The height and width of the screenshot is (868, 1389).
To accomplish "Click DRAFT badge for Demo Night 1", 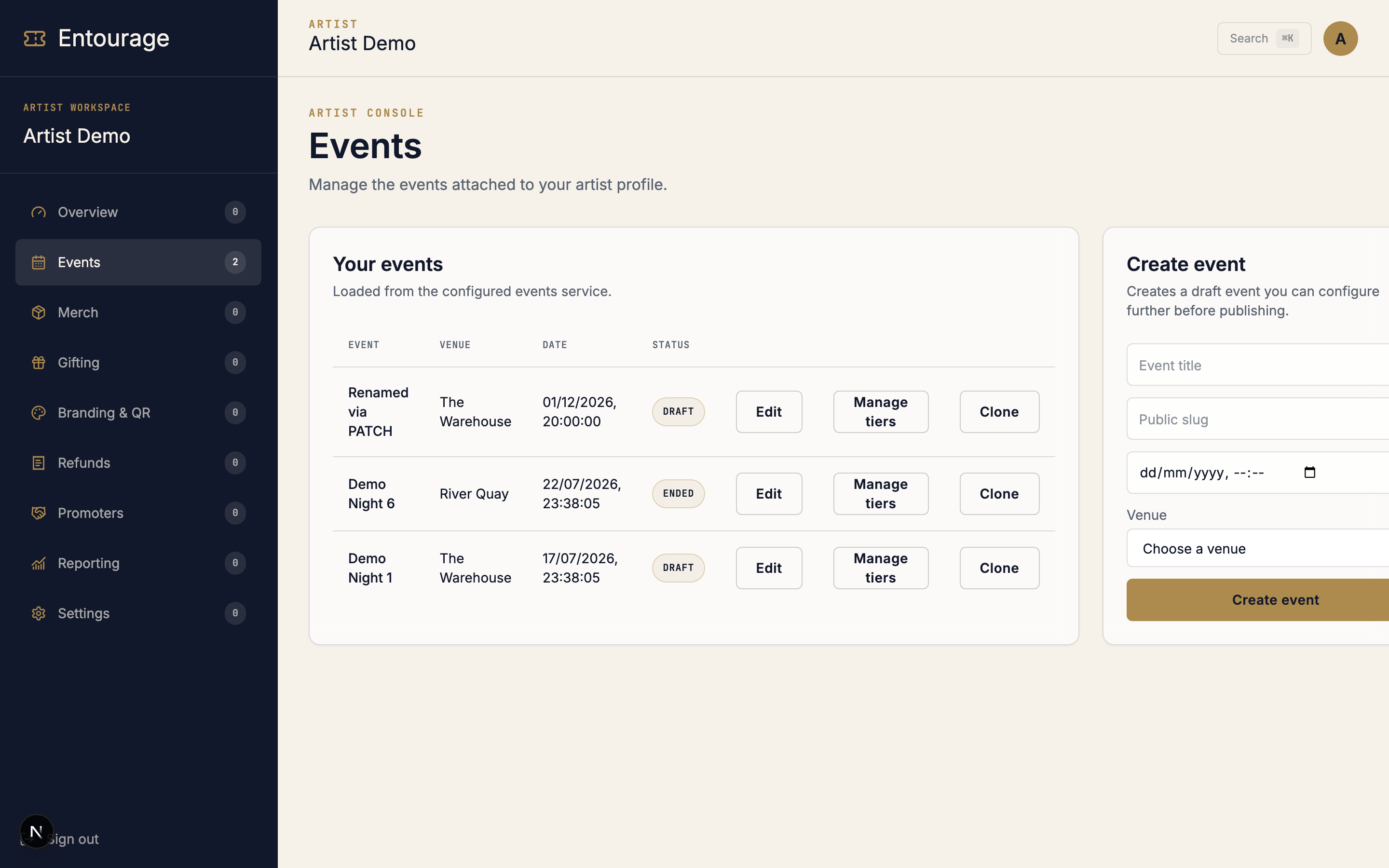I will [x=678, y=568].
